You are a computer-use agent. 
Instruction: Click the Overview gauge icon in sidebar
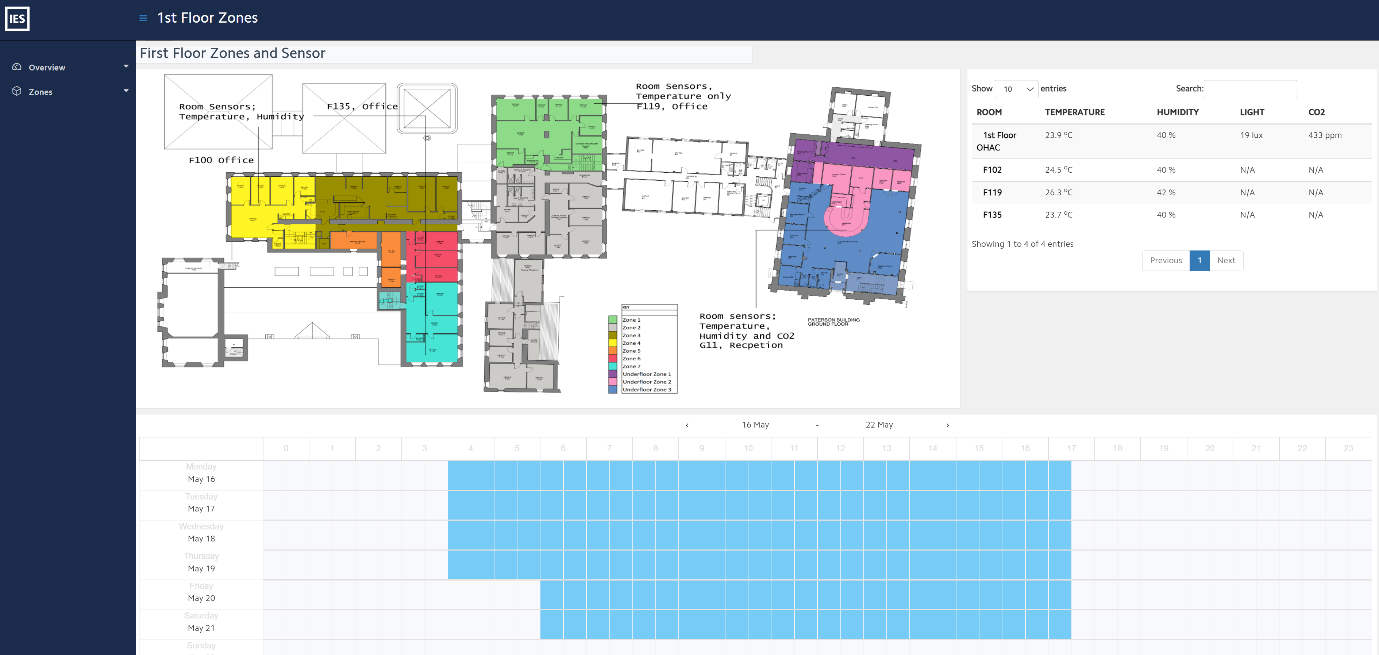pyautogui.click(x=16, y=68)
